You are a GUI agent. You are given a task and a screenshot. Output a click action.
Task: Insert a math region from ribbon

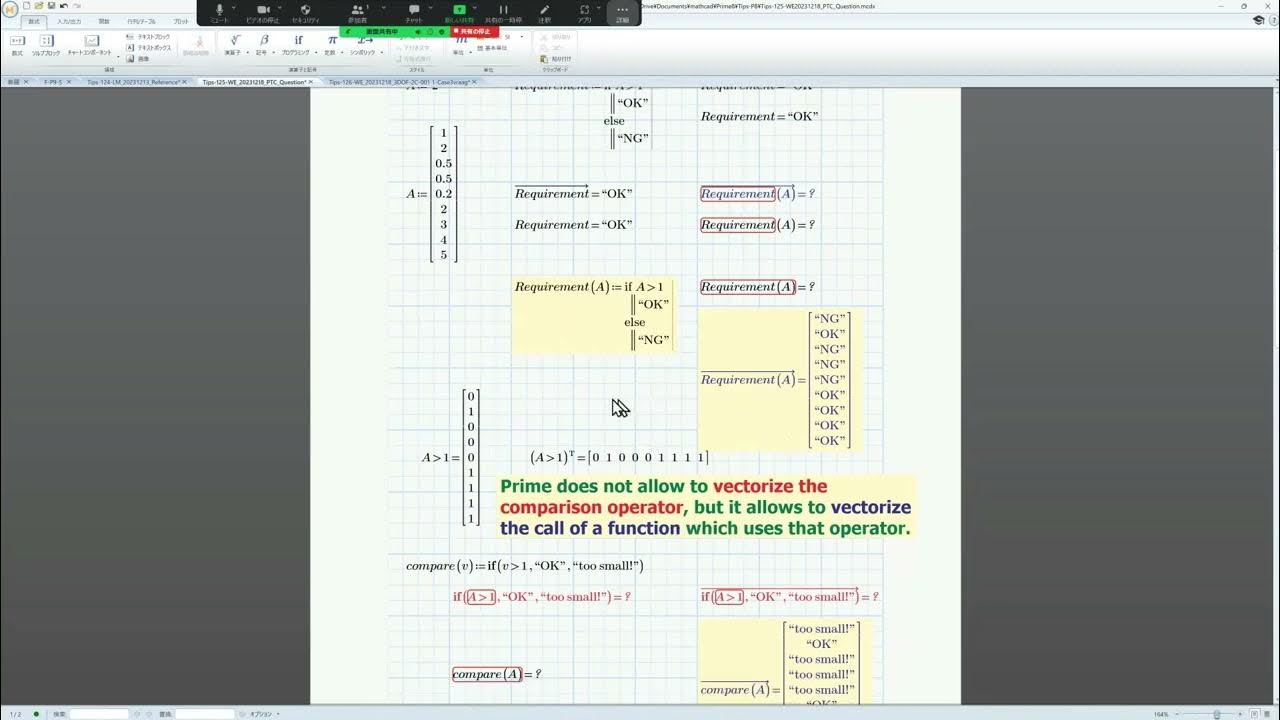(x=17, y=44)
